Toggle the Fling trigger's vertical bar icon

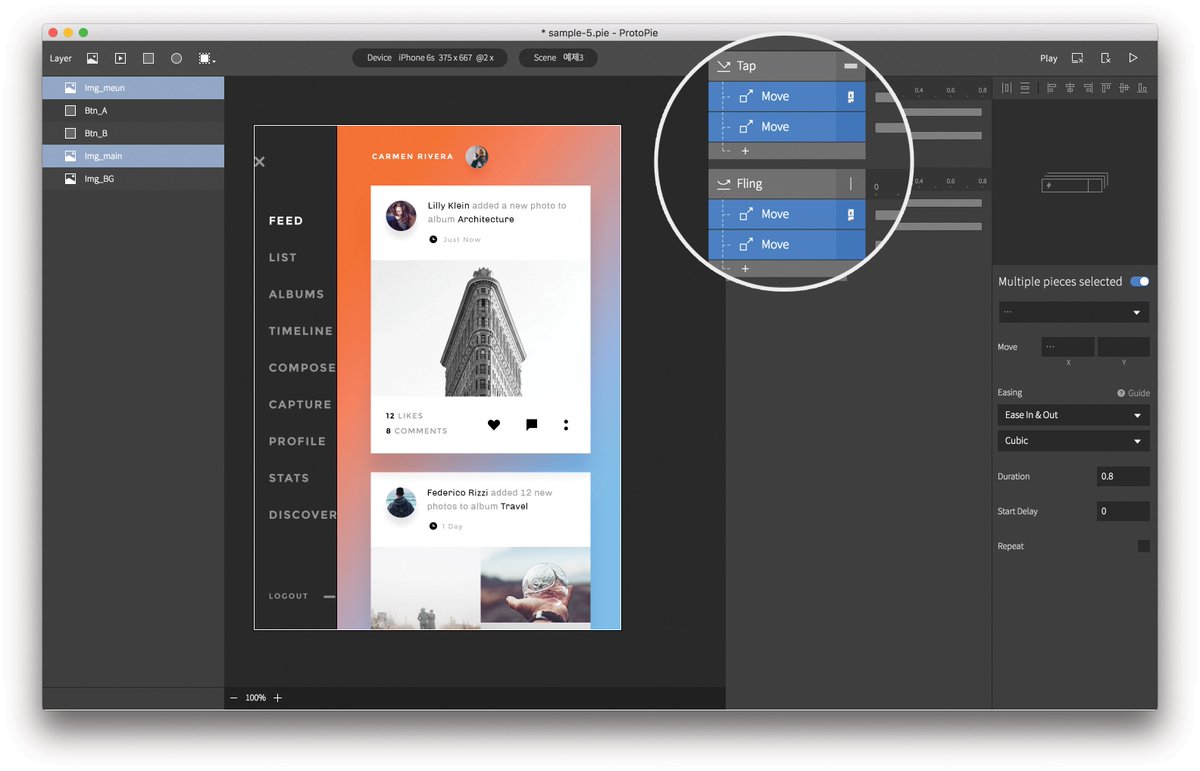pyautogui.click(x=851, y=184)
